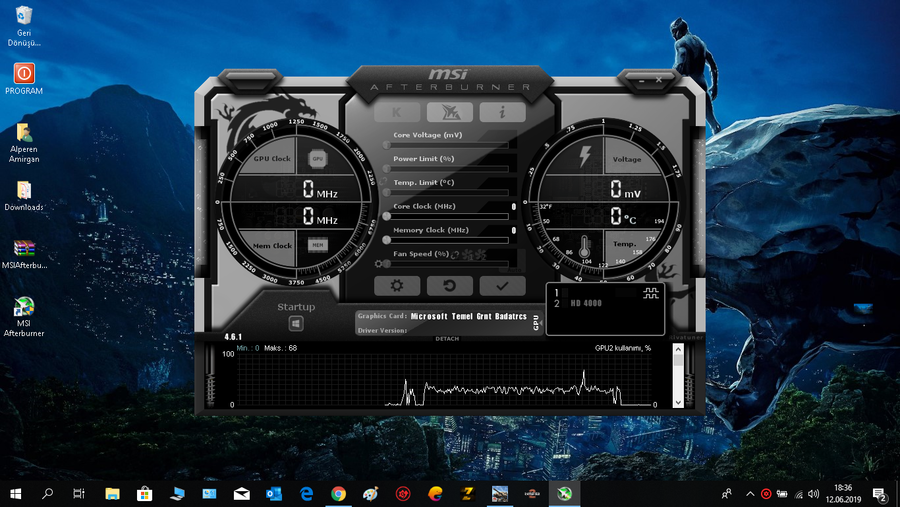This screenshot has height=507, width=900.
Task: Adjust the Temp. Limit slider
Action: 448,192
